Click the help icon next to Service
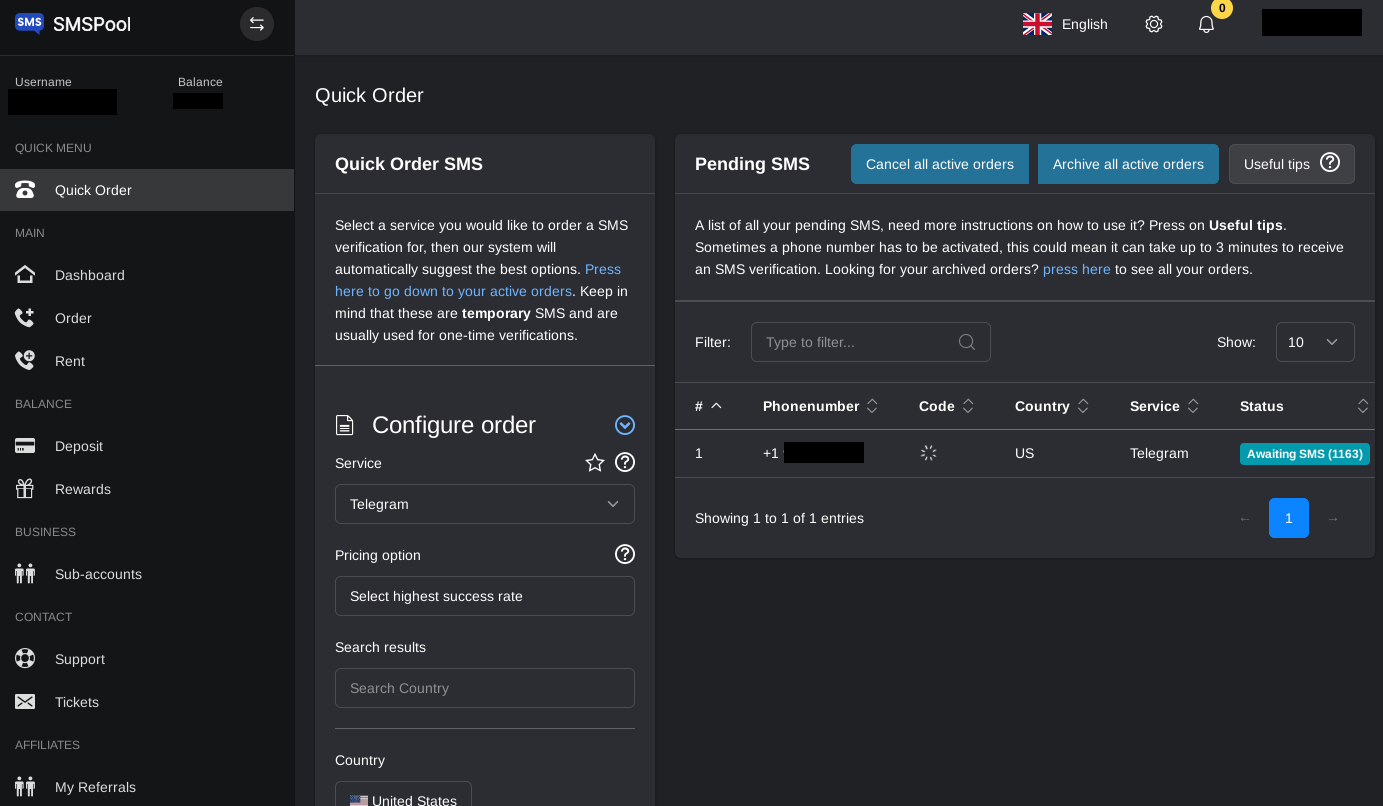 click(625, 462)
